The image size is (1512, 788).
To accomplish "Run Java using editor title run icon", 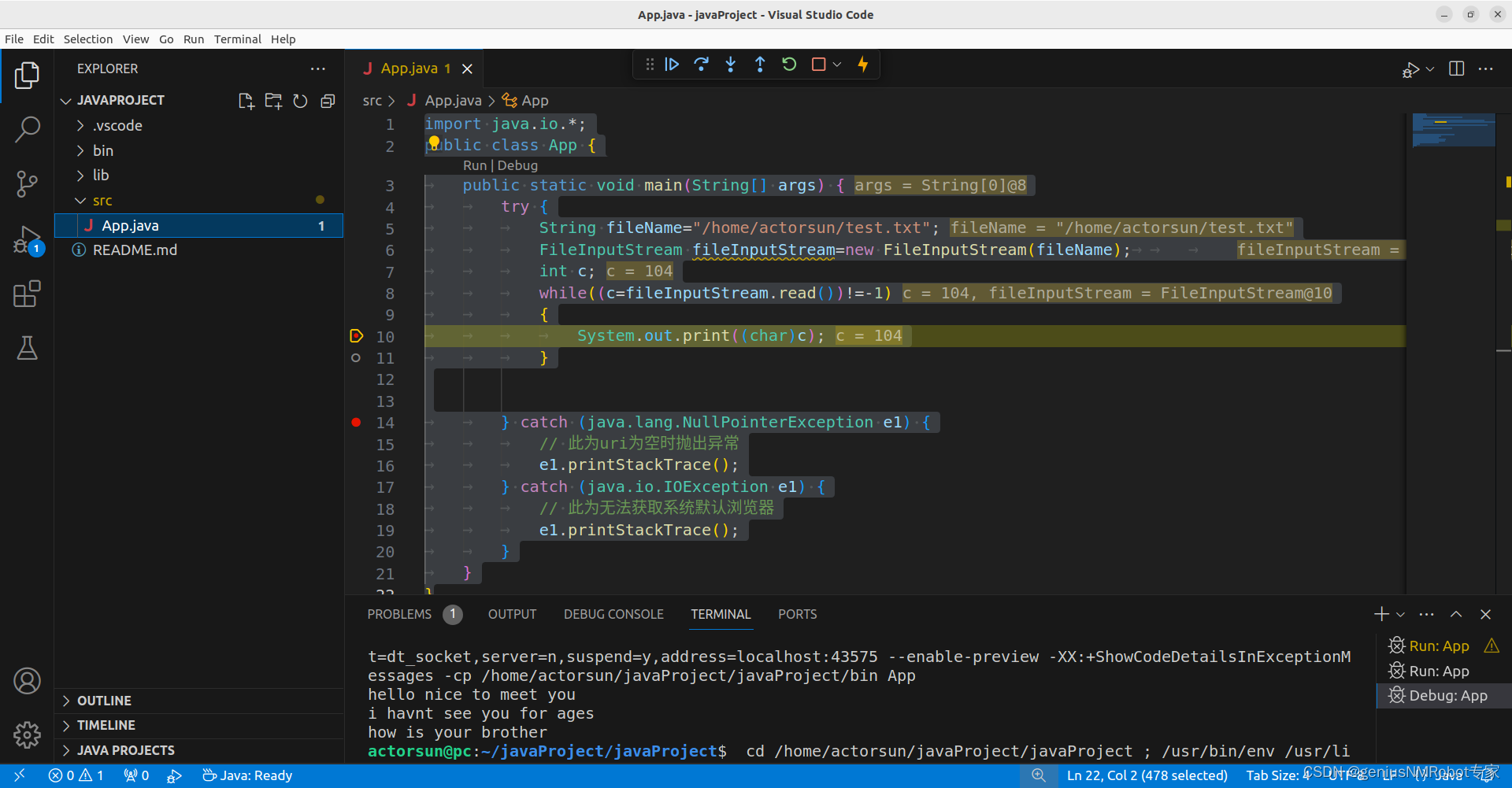I will [x=1410, y=70].
